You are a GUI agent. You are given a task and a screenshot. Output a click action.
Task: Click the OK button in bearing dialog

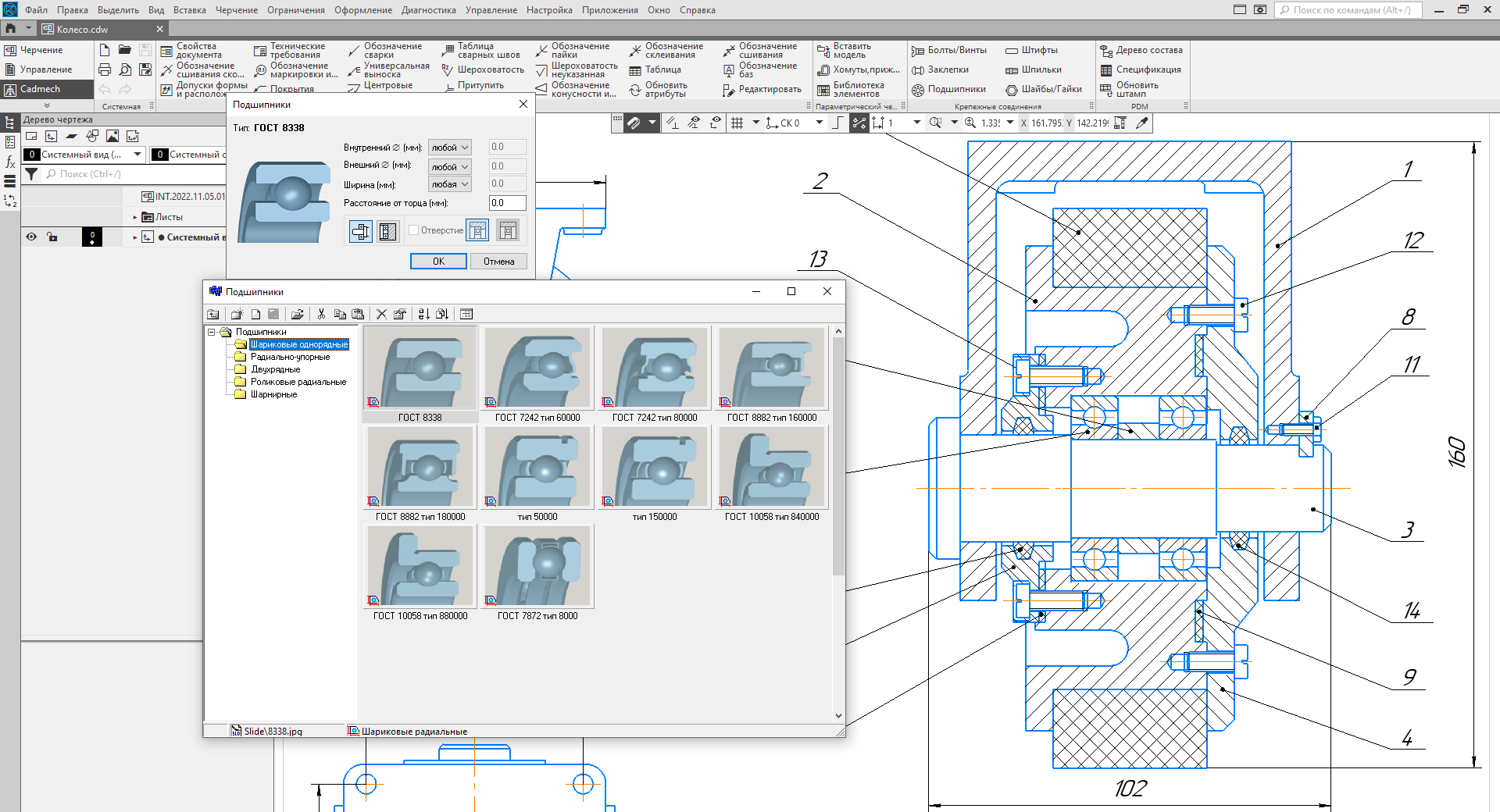[x=438, y=262]
